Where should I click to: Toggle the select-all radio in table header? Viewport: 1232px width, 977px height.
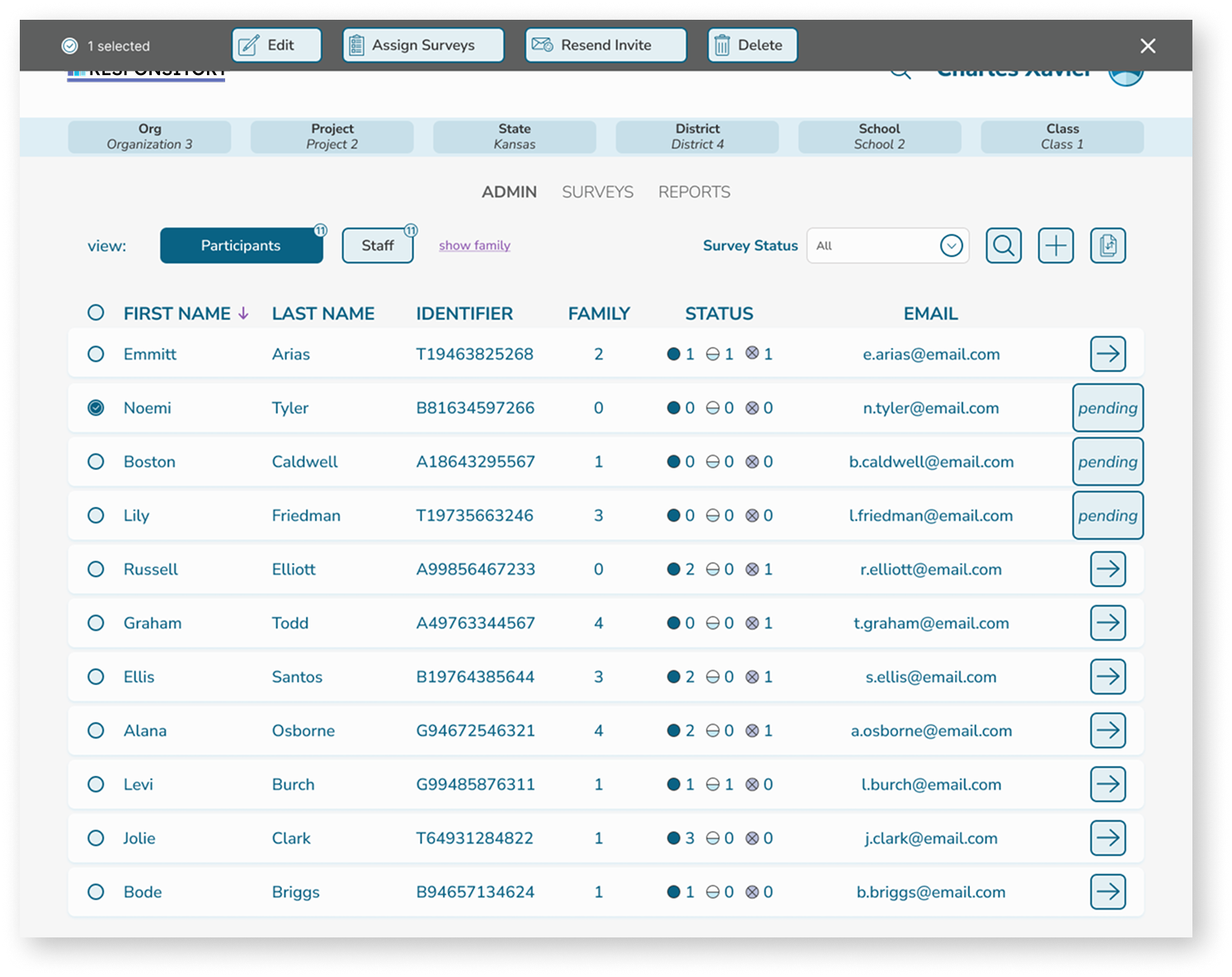96,312
